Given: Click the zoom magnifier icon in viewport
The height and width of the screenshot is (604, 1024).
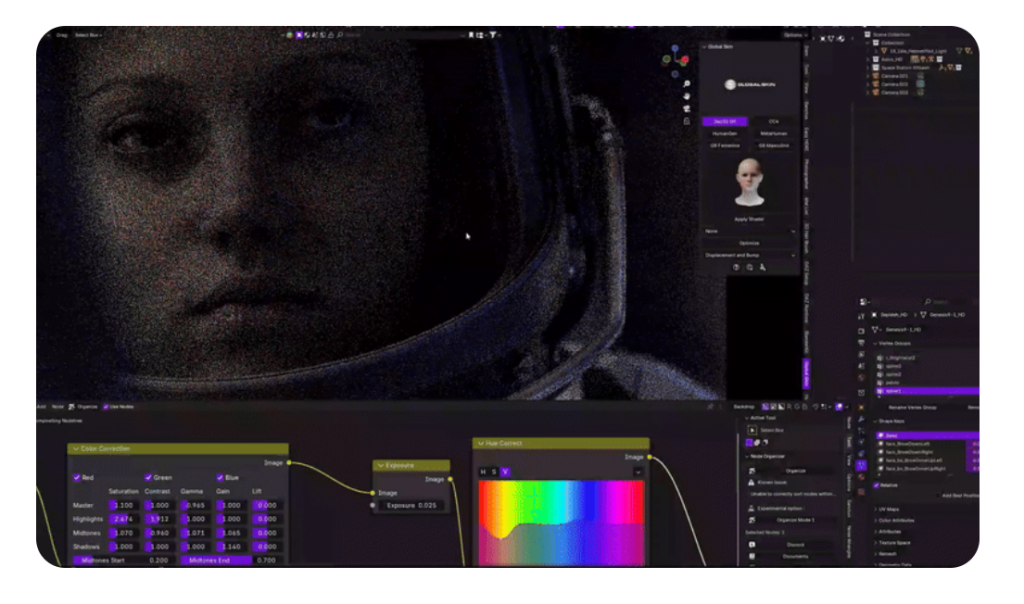Looking at the screenshot, I should [686, 84].
